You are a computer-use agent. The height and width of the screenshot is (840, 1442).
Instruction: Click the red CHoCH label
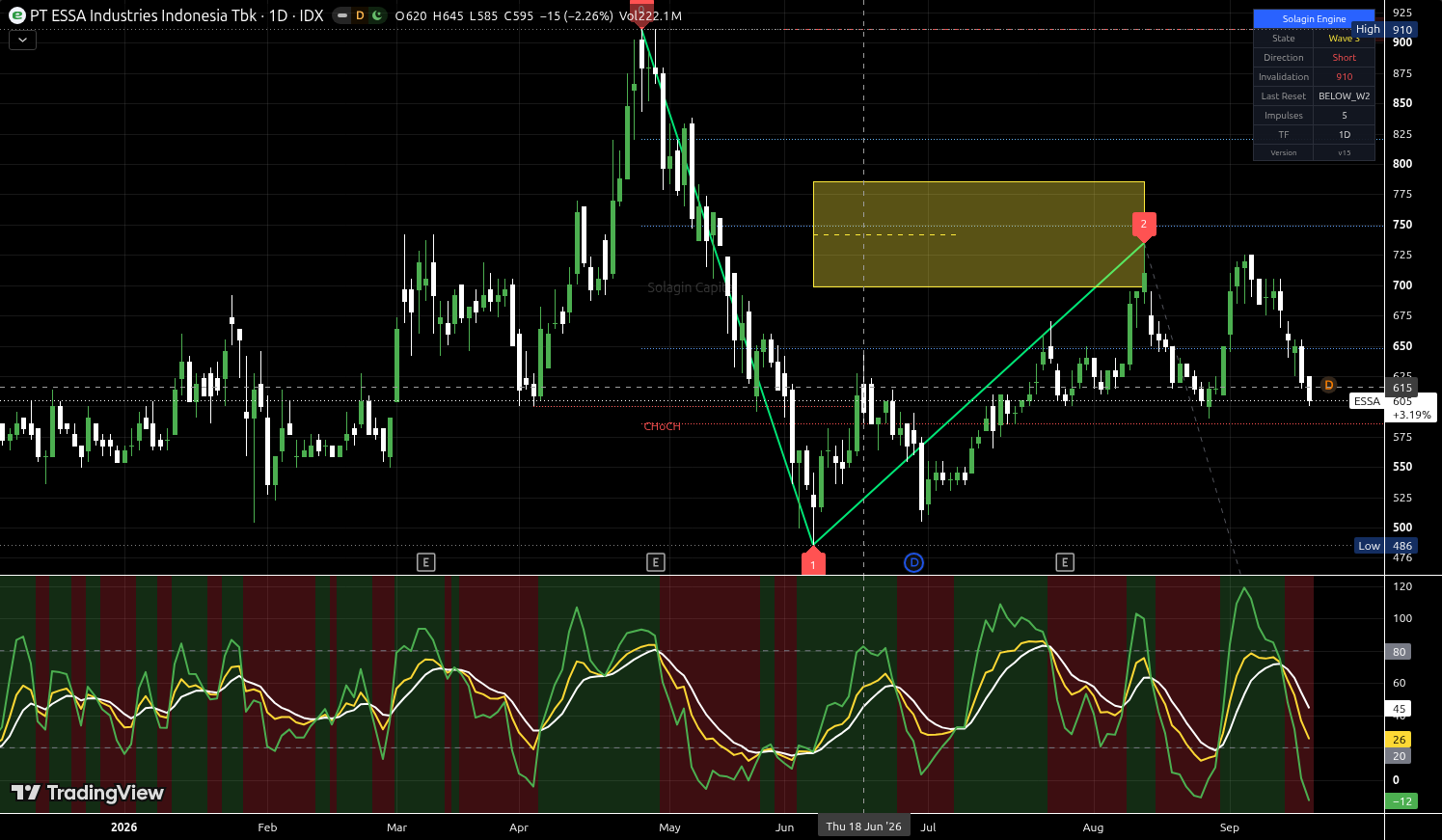tap(662, 426)
